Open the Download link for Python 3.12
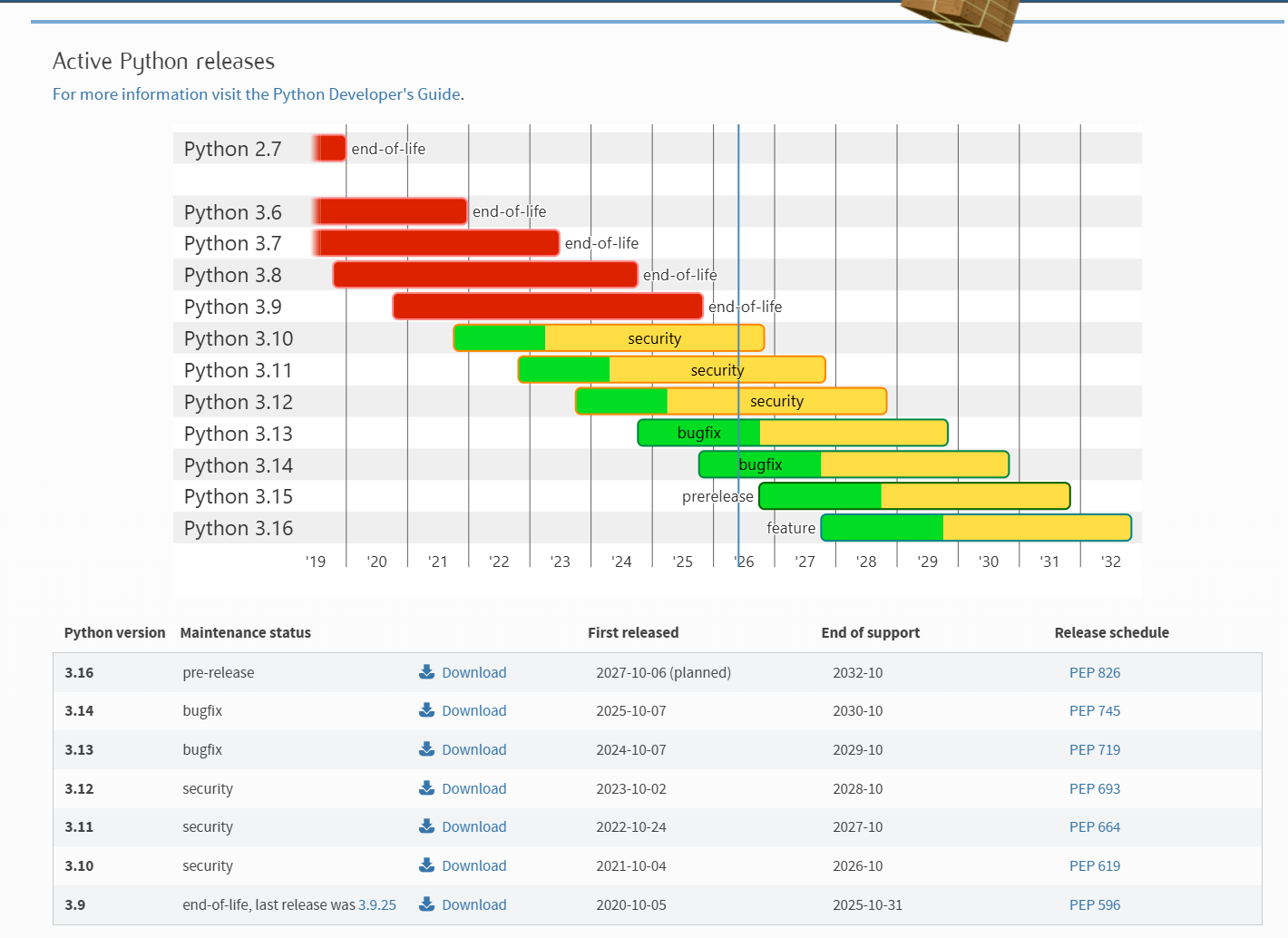Screen dimensions: 1288x938 pyautogui.click(x=473, y=788)
